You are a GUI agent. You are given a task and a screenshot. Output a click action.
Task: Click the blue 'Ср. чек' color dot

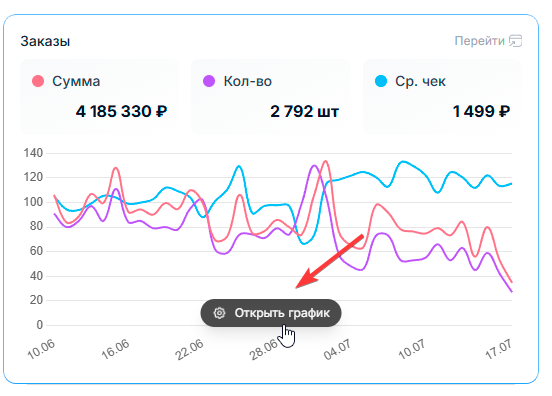381,81
